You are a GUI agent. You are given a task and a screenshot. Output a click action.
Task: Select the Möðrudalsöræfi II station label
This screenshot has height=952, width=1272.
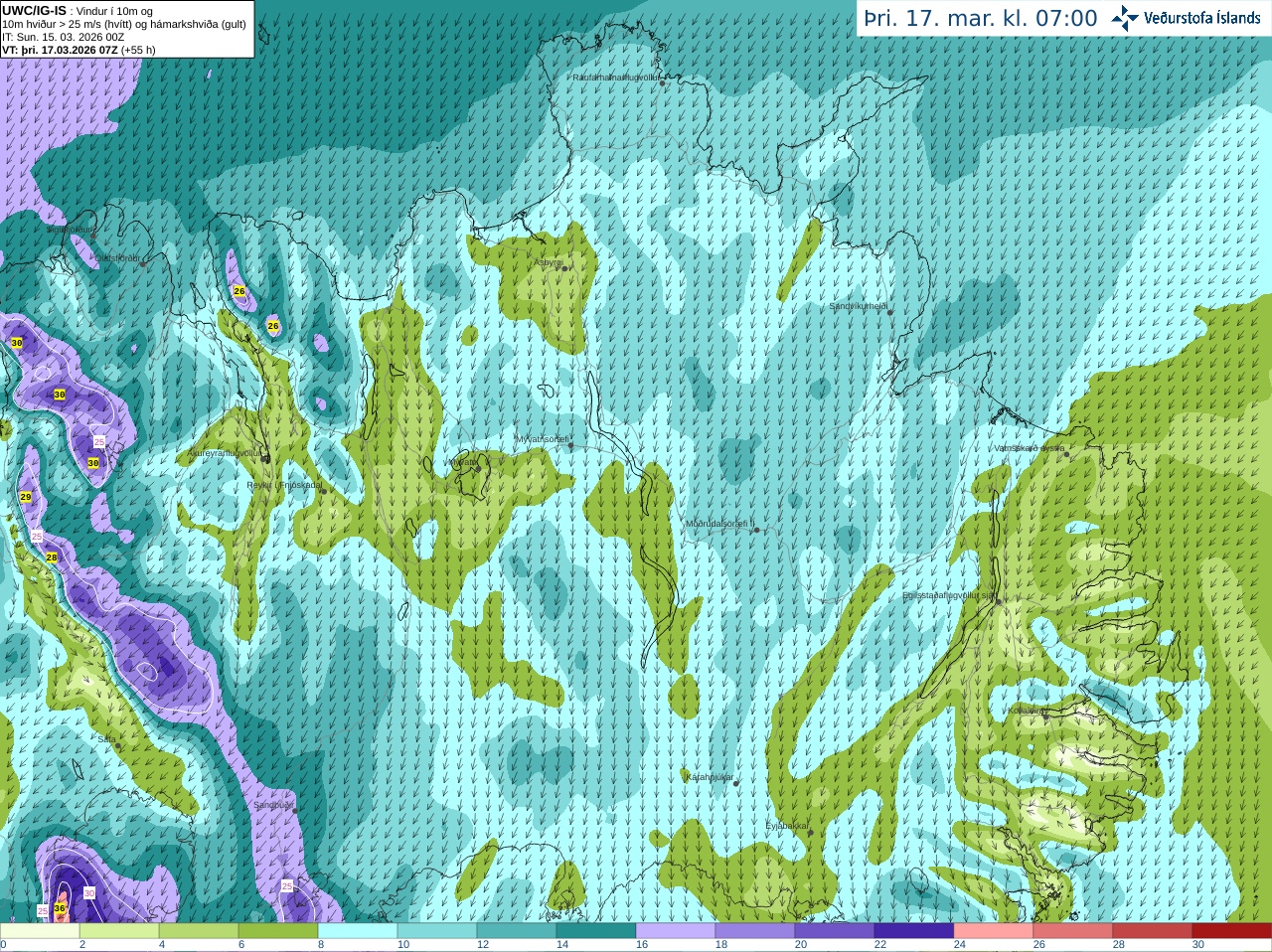[719, 523]
